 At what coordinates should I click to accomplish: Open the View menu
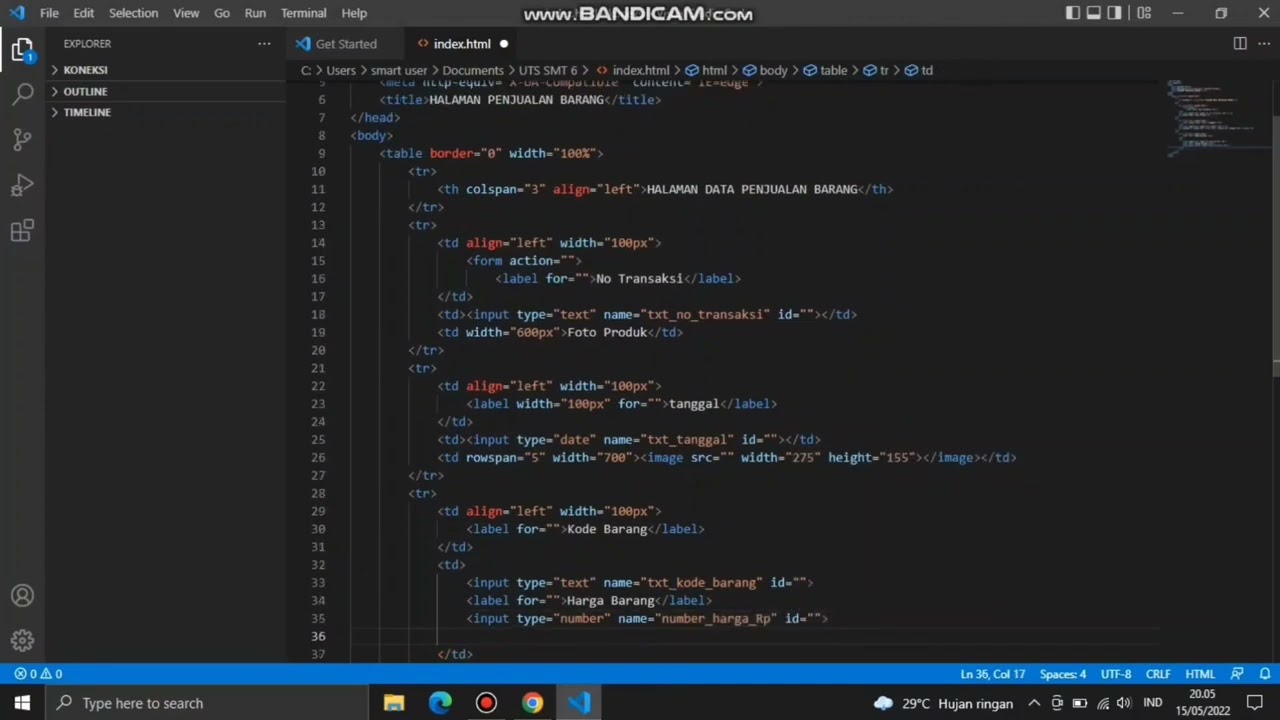[x=186, y=13]
